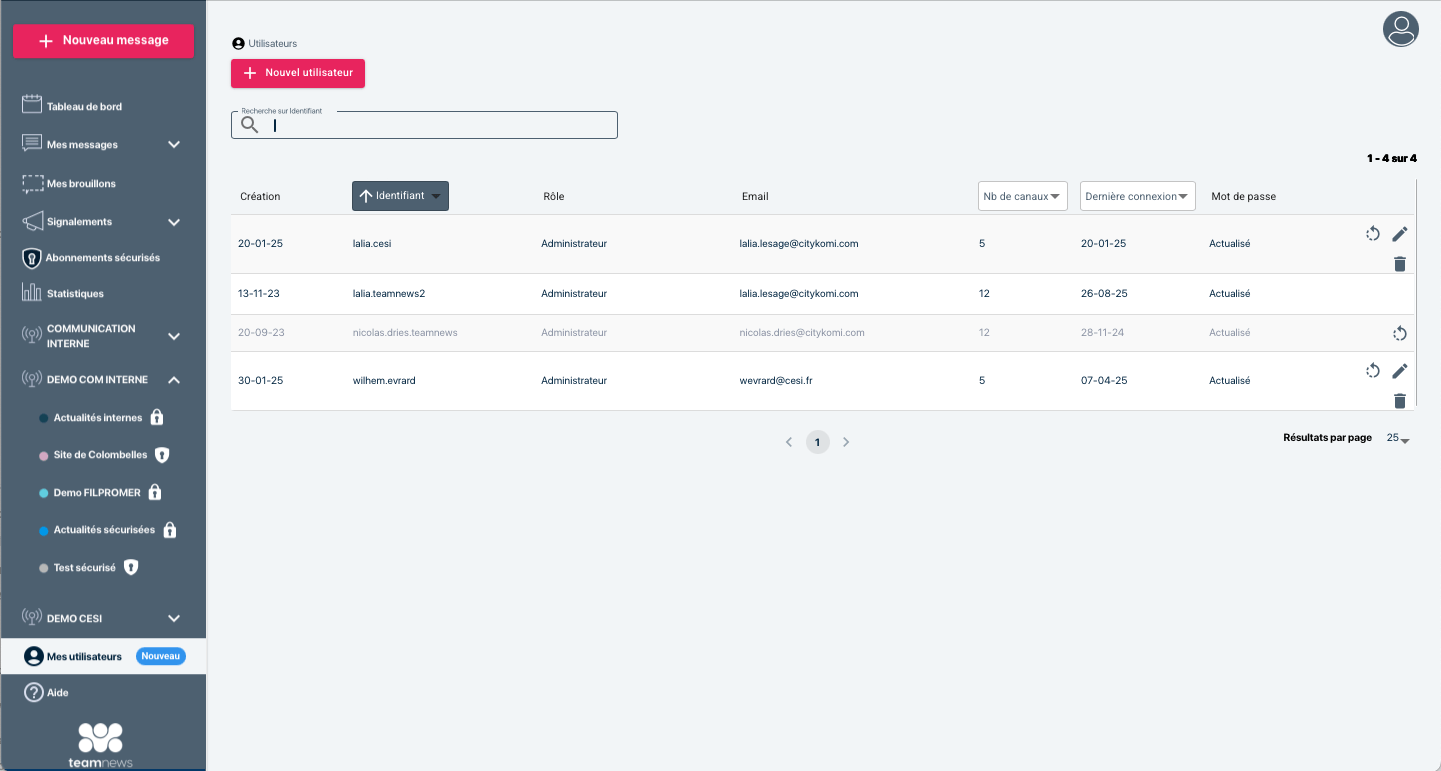This screenshot has height=771, width=1441.
Task: Edit wilhem.evrard with the pencil icon
Action: pyautogui.click(x=1400, y=371)
